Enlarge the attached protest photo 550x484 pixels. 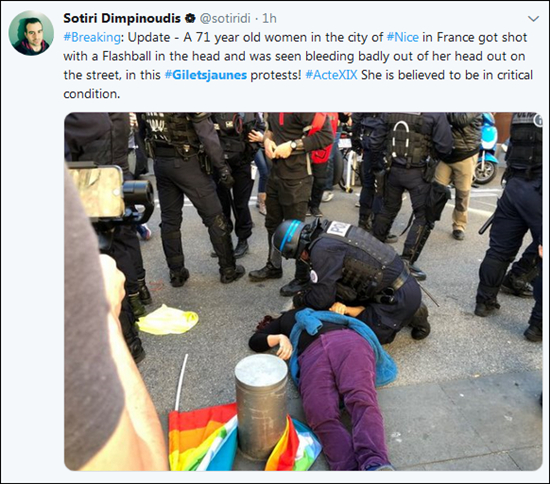(303, 291)
